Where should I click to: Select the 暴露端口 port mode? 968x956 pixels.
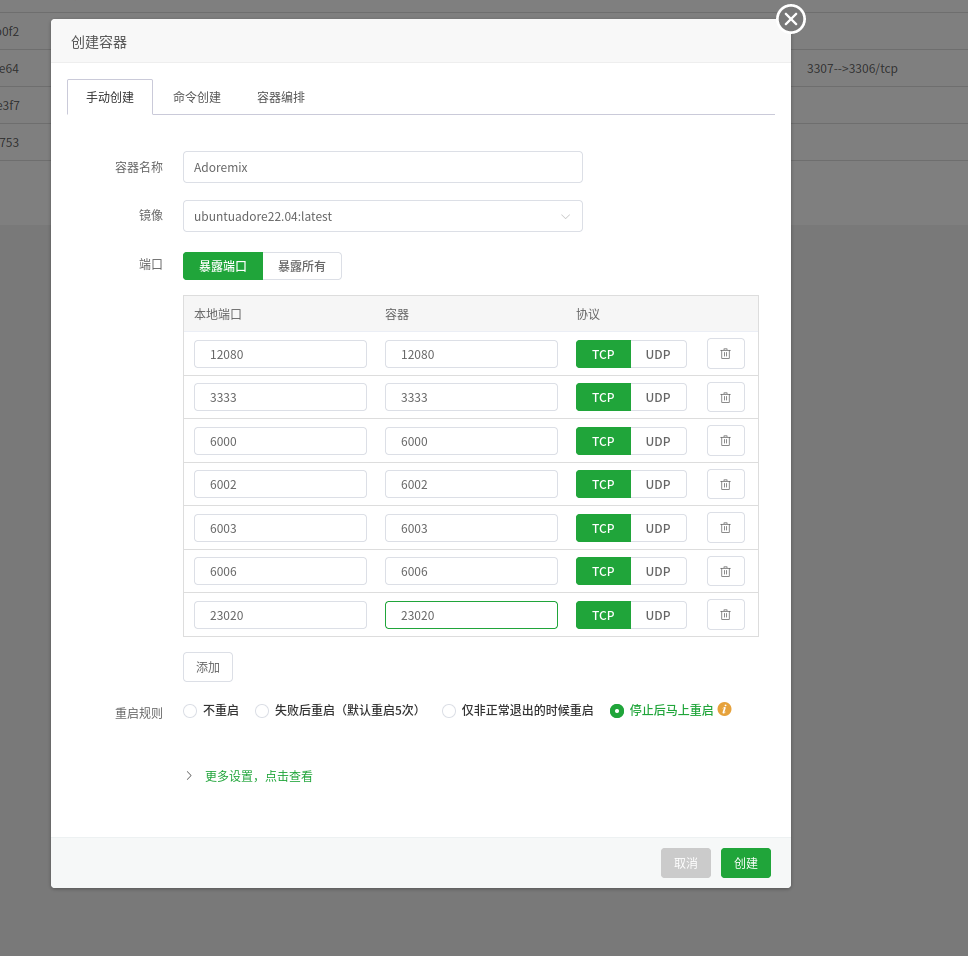pyautogui.click(x=223, y=266)
